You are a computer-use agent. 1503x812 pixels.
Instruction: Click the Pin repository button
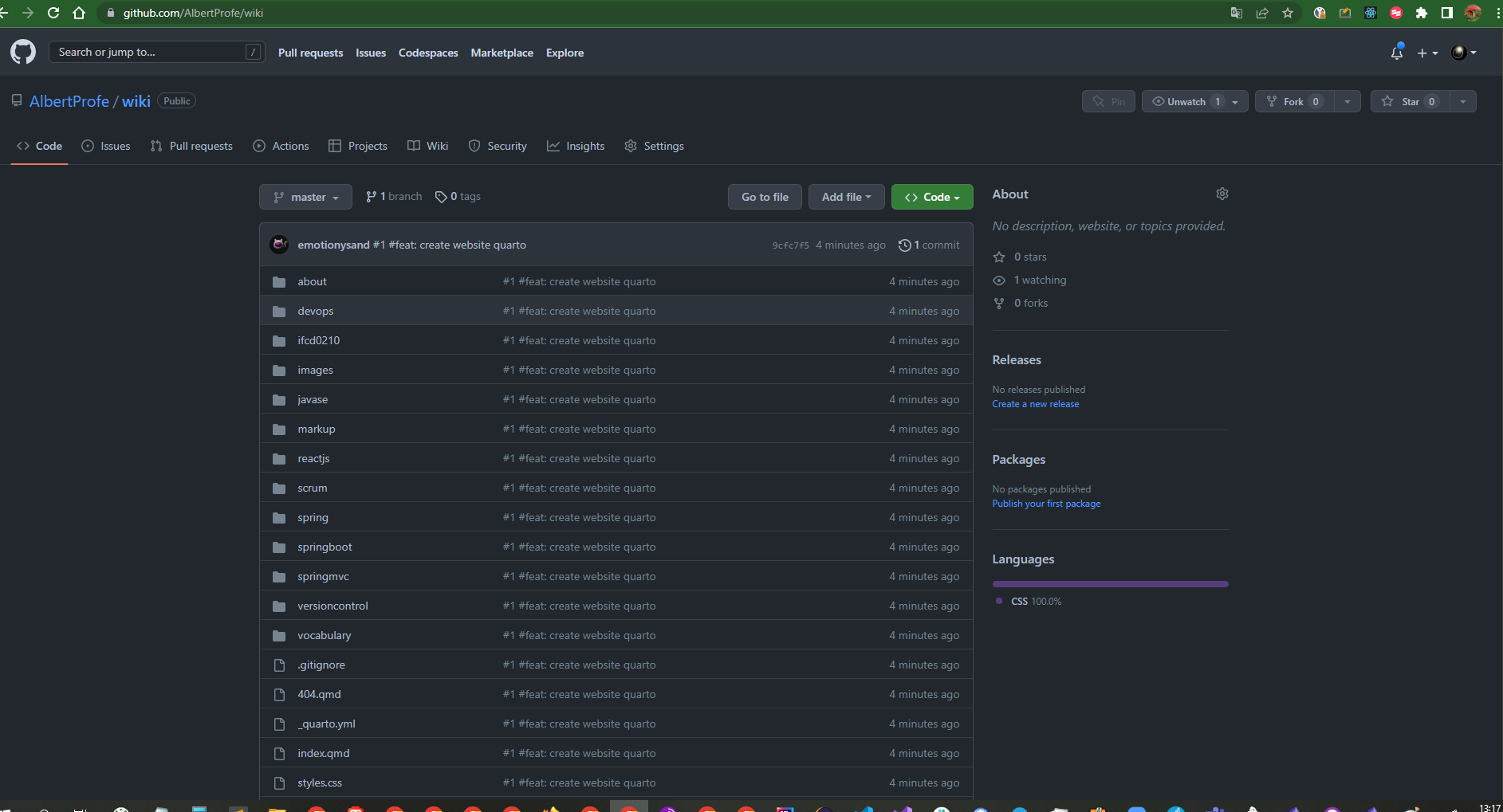(x=1108, y=101)
